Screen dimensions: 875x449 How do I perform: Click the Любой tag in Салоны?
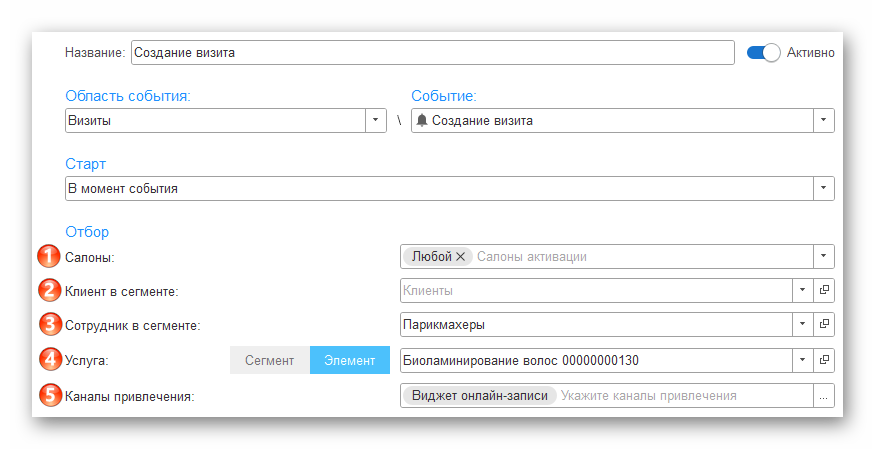pos(431,257)
